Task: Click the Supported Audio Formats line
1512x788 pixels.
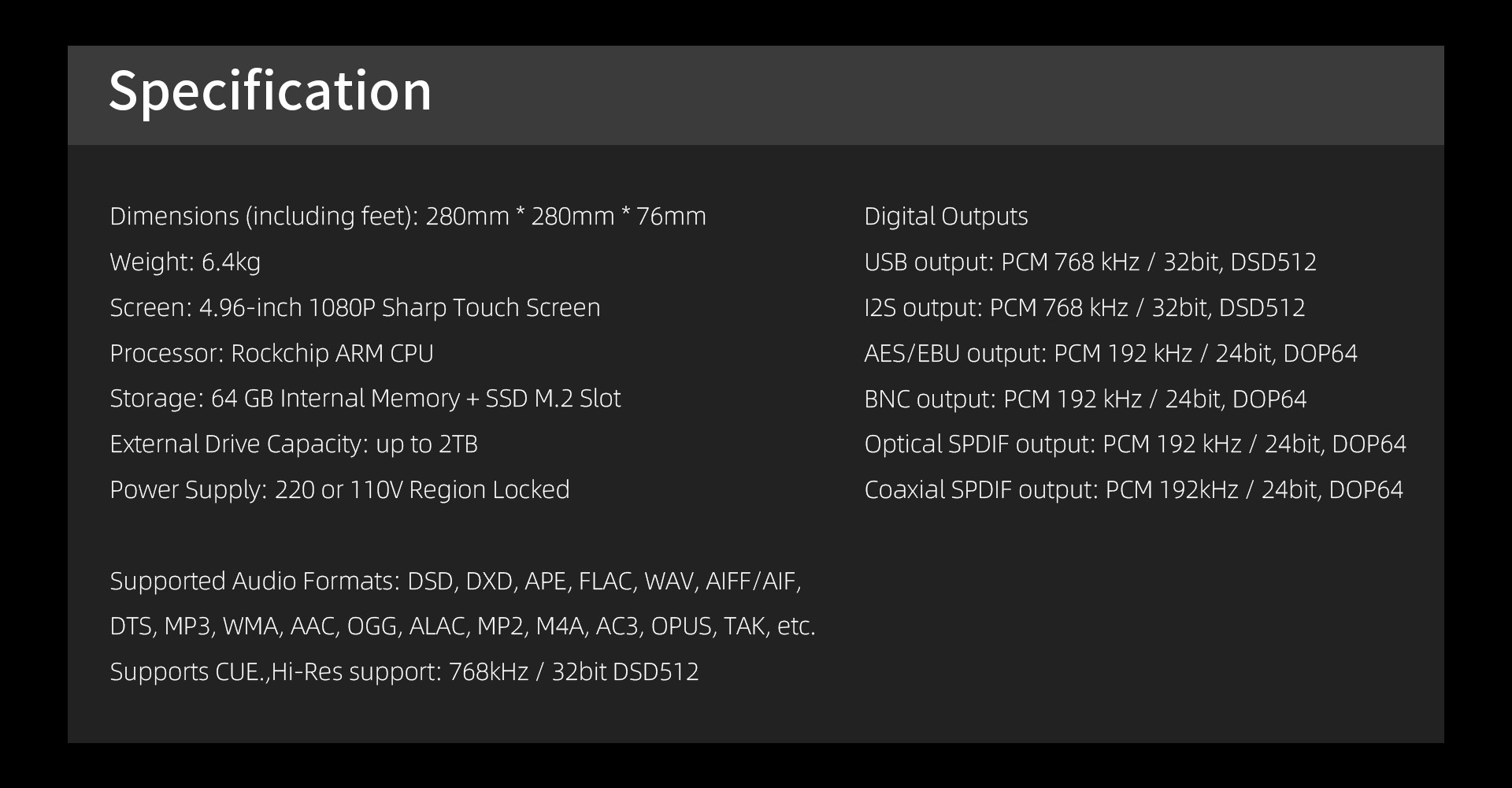Action: [x=455, y=582]
